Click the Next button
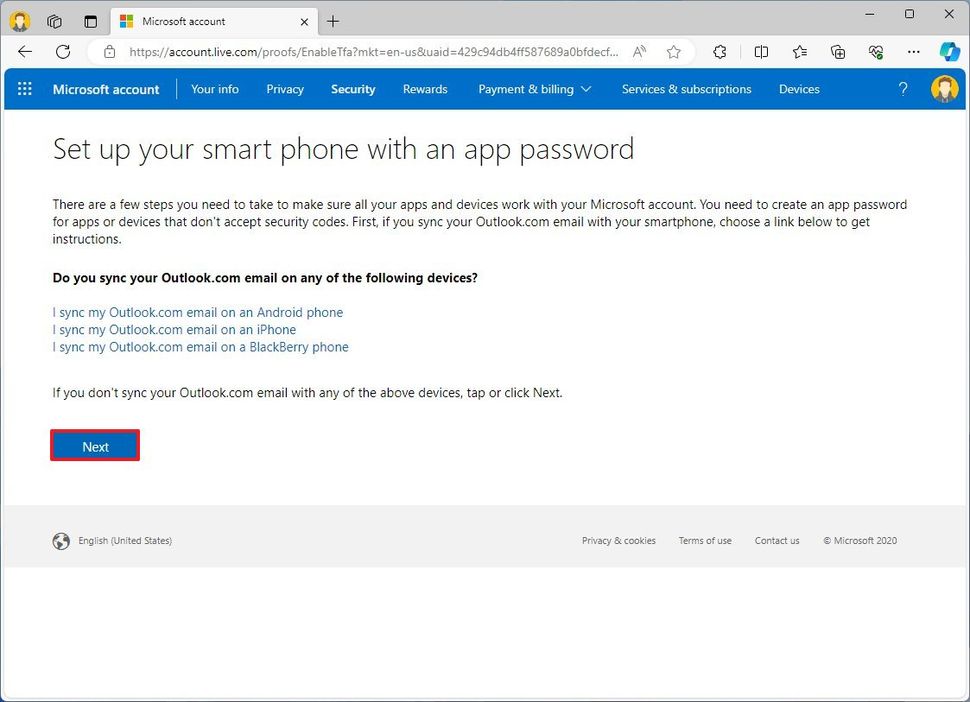 tap(95, 446)
